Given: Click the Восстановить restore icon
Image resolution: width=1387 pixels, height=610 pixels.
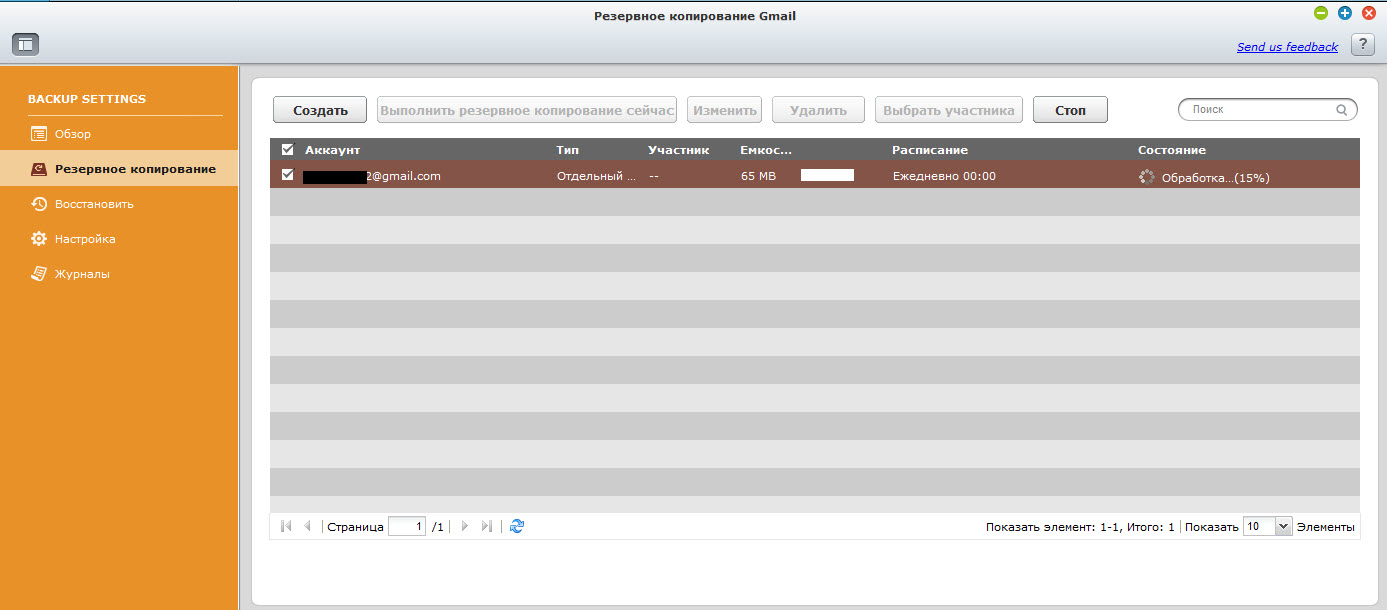Looking at the screenshot, I should click(x=39, y=204).
